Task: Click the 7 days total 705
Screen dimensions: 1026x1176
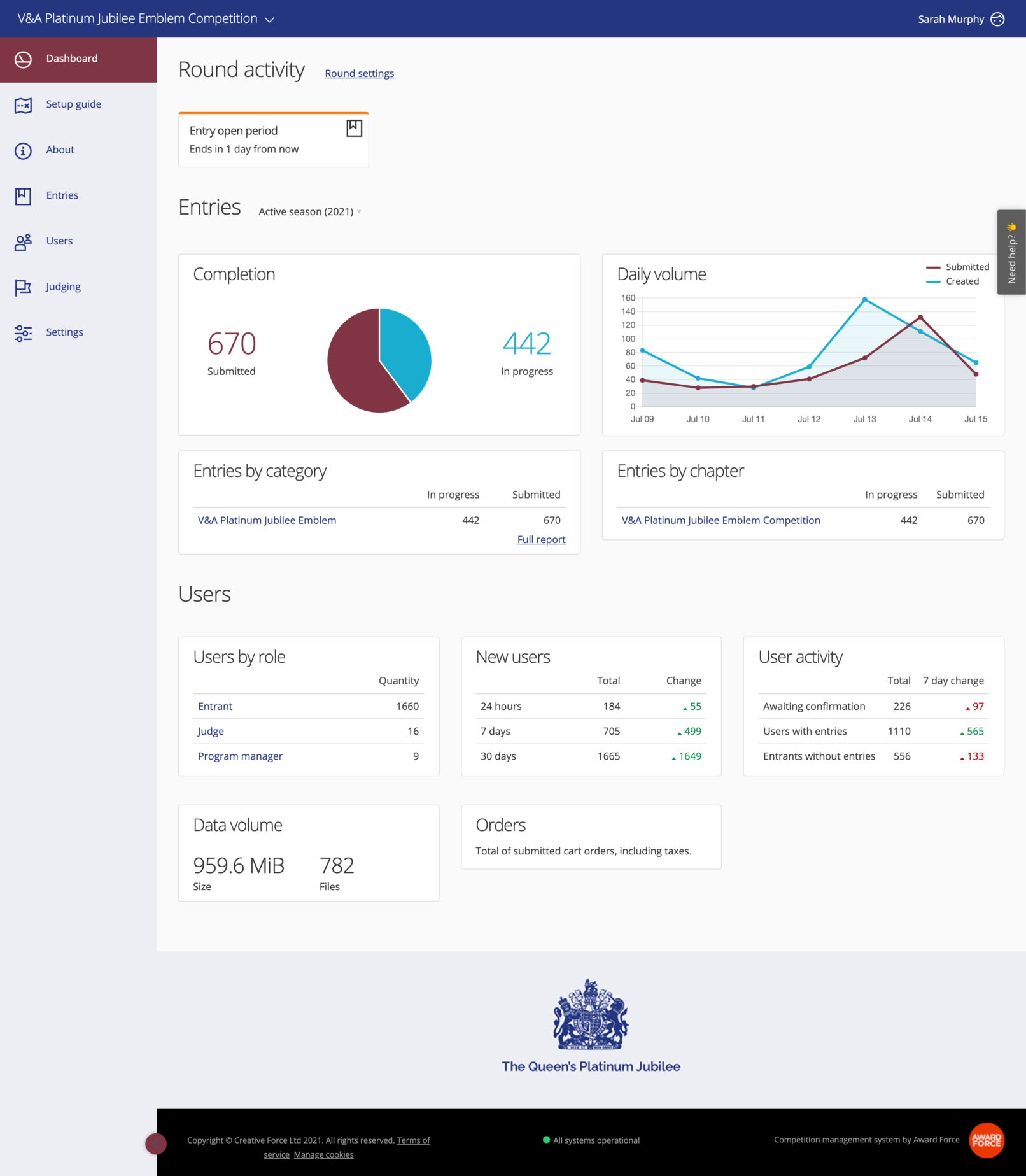Action: (x=611, y=731)
